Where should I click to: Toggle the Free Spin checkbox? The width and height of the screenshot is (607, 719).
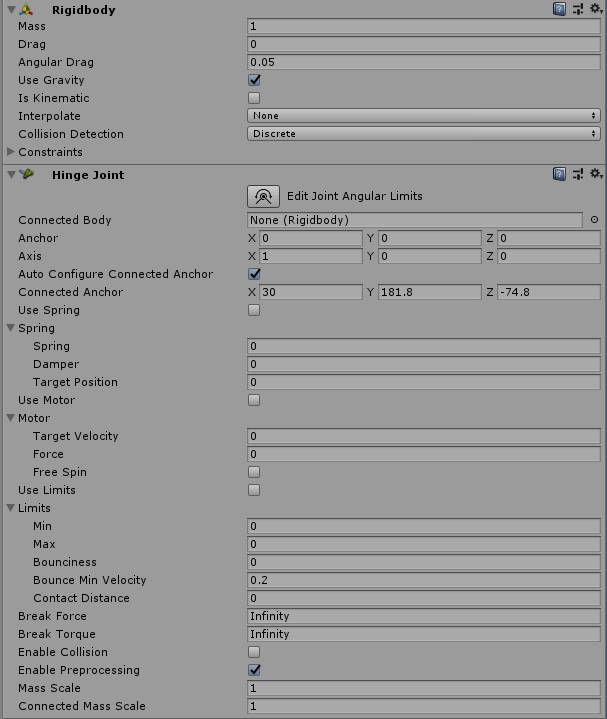(254, 472)
